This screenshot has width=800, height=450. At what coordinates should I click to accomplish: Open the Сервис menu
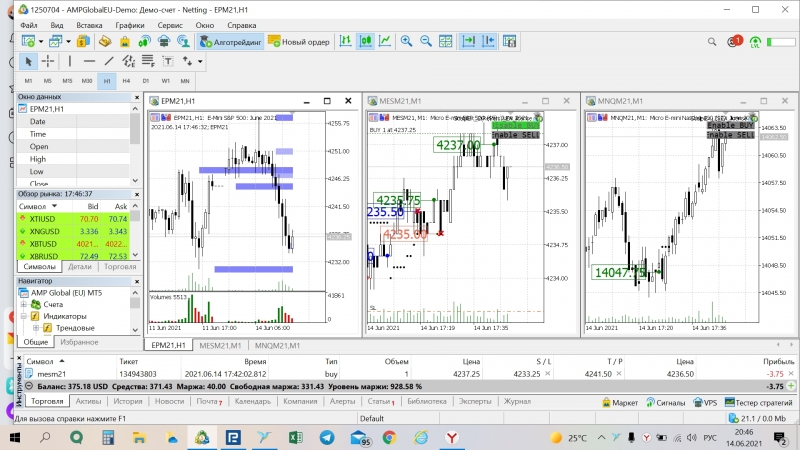click(170, 25)
